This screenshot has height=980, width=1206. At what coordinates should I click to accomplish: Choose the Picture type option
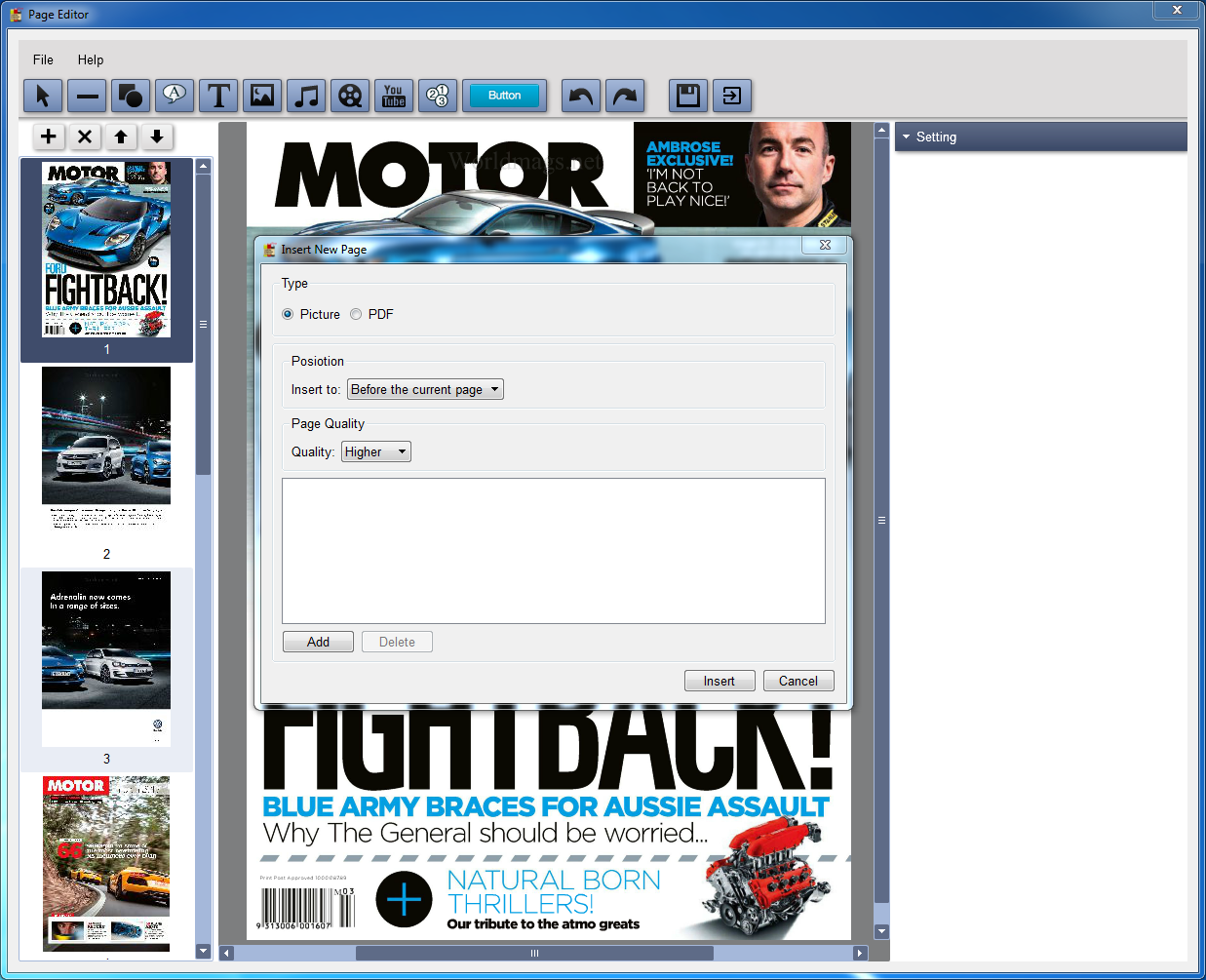311,314
